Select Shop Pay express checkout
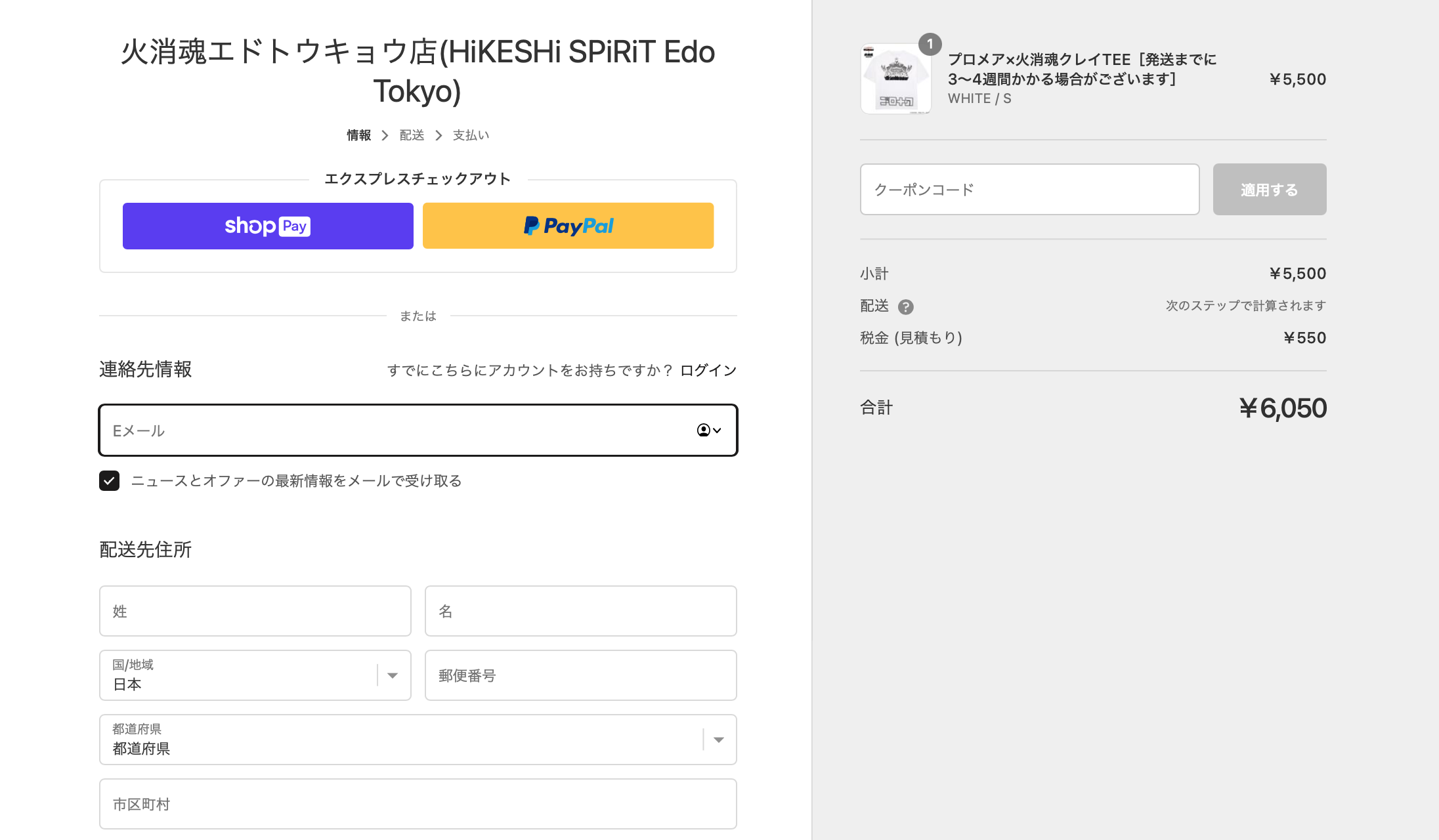Screen dimensions: 1439x840 (x=267, y=226)
